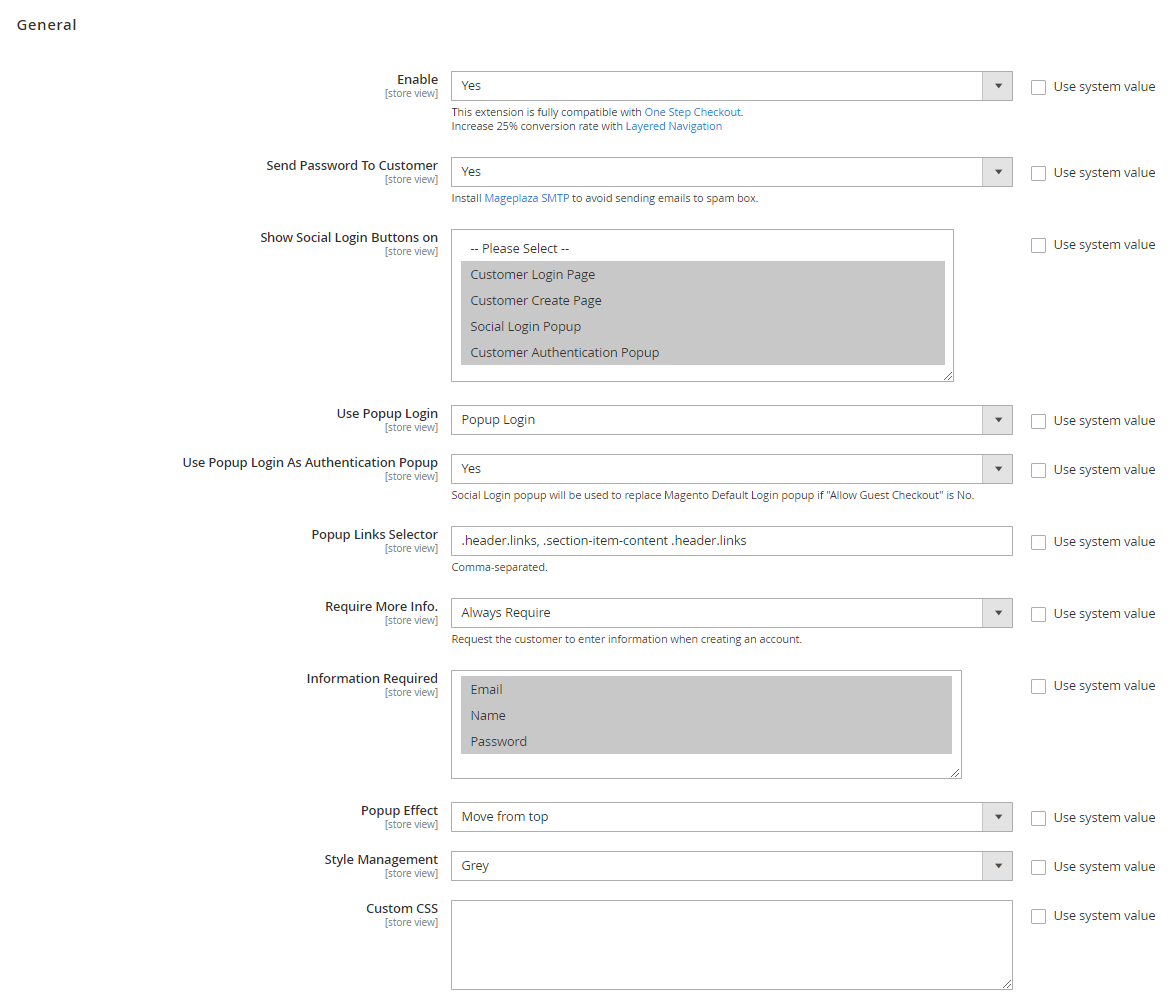The image size is (1170, 993).
Task: Choose Customer Authentication Popup in list
Action: coord(565,353)
